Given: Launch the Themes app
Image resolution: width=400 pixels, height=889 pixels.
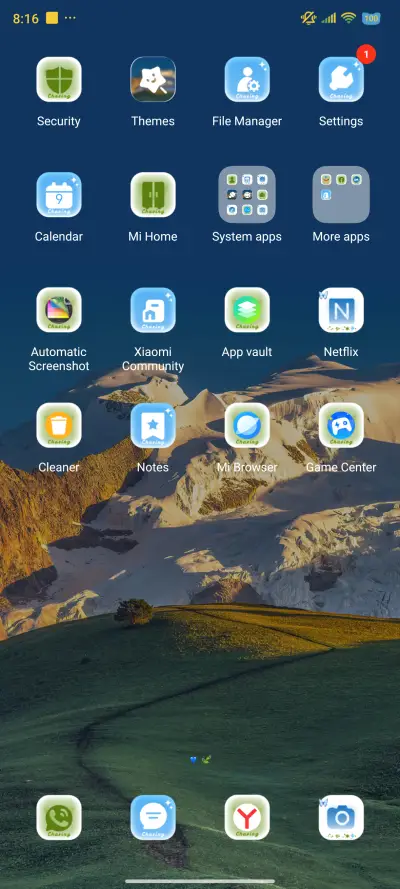Looking at the screenshot, I should (153, 79).
